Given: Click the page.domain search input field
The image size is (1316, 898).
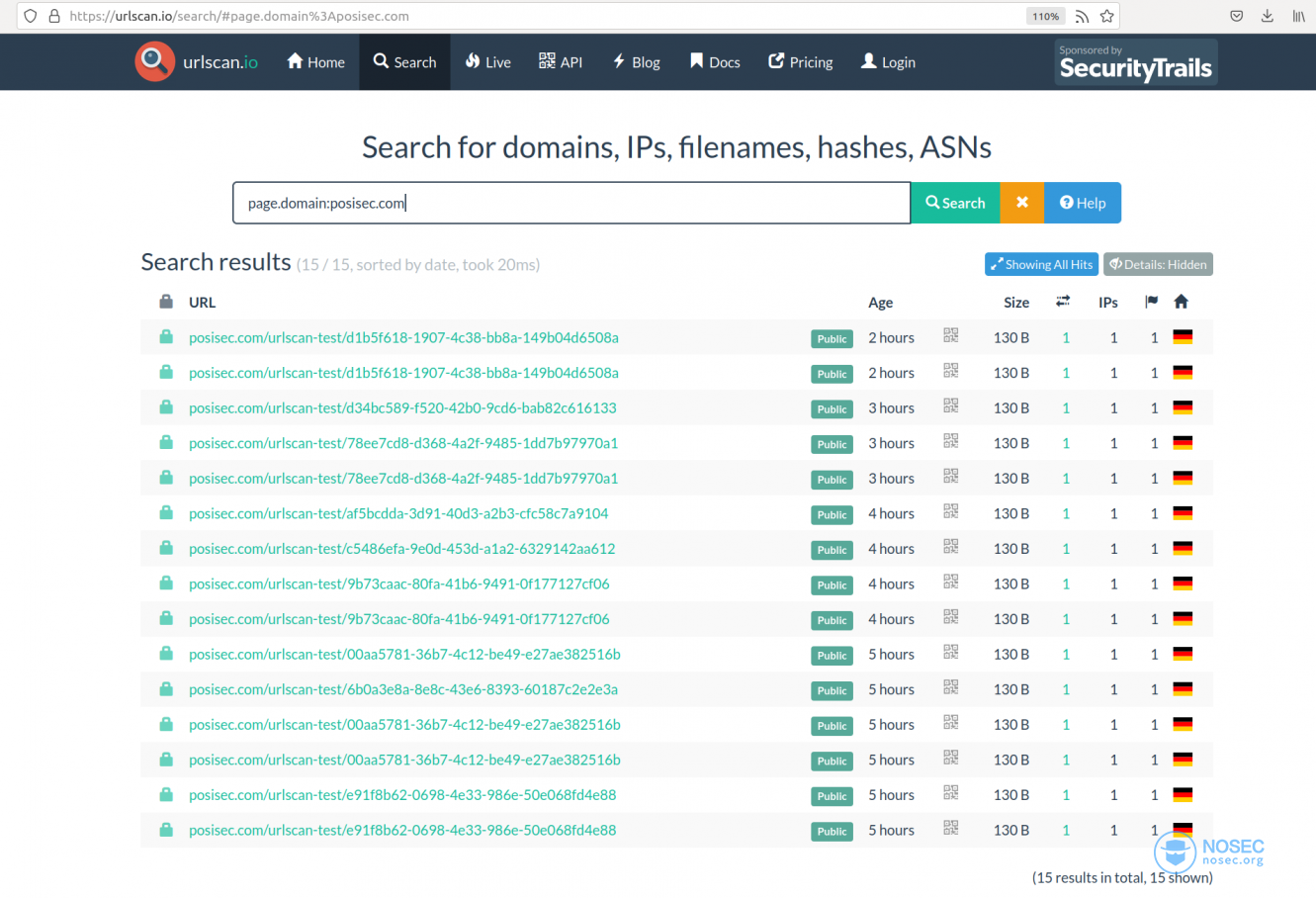Looking at the screenshot, I should [x=571, y=203].
